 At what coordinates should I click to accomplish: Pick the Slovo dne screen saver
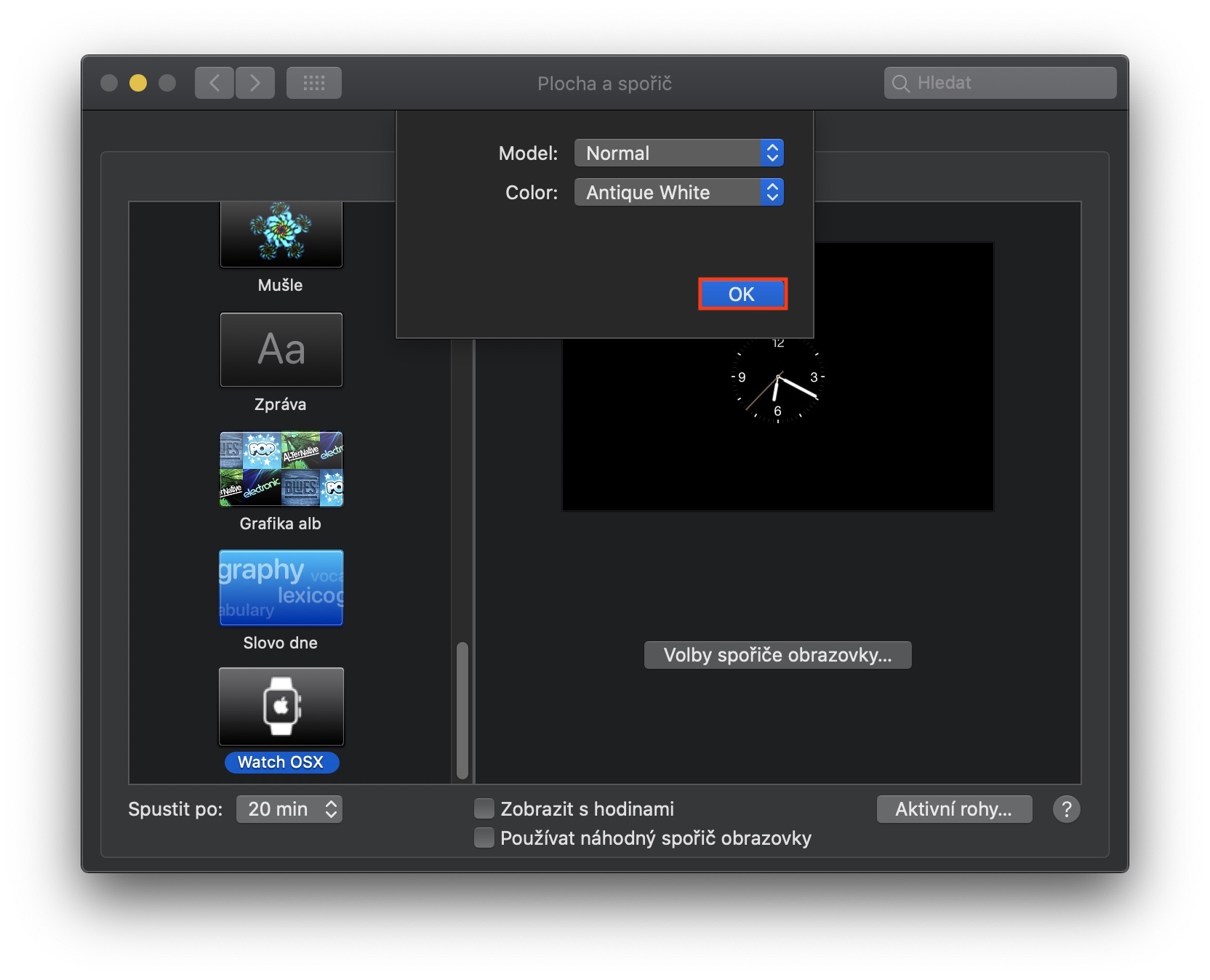tap(281, 587)
